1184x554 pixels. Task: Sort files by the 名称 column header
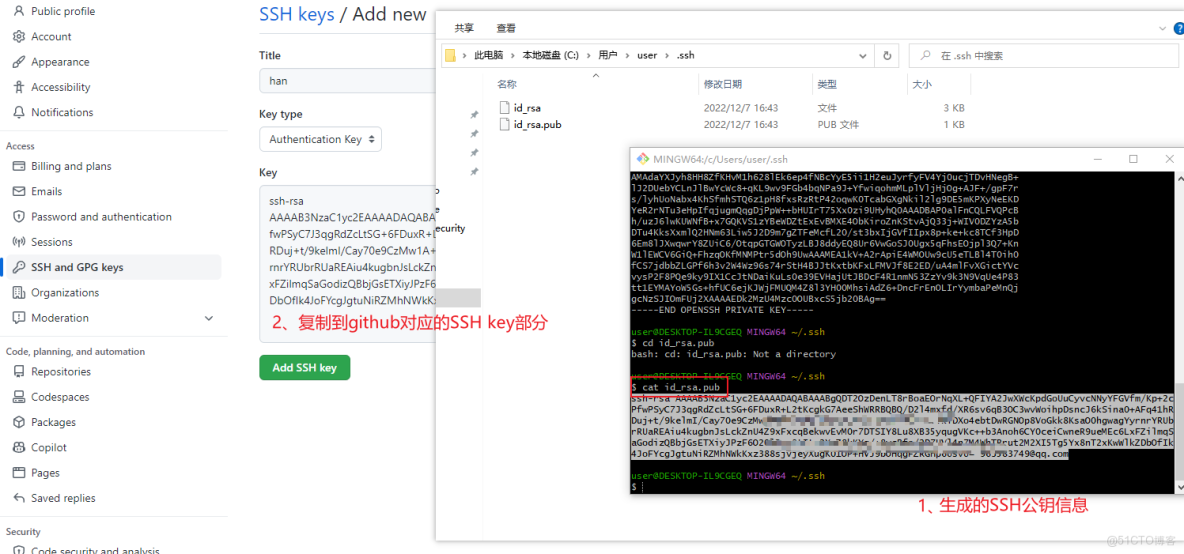[x=507, y=84]
